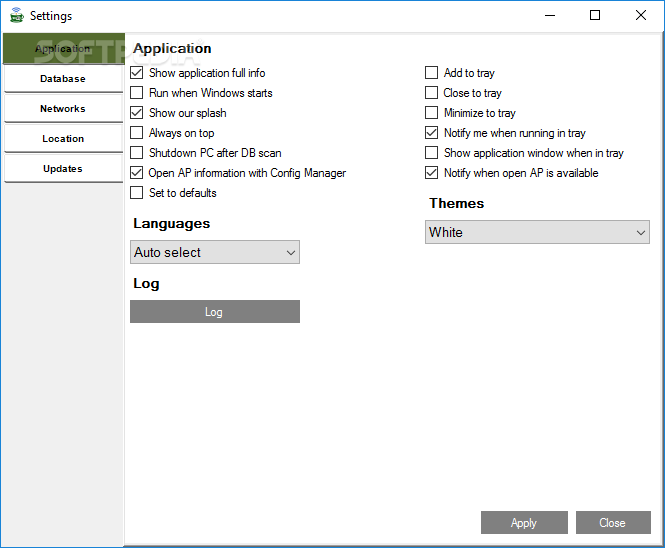Open the Database settings tab
The image size is (665, 548).
[x=64, y=79]
